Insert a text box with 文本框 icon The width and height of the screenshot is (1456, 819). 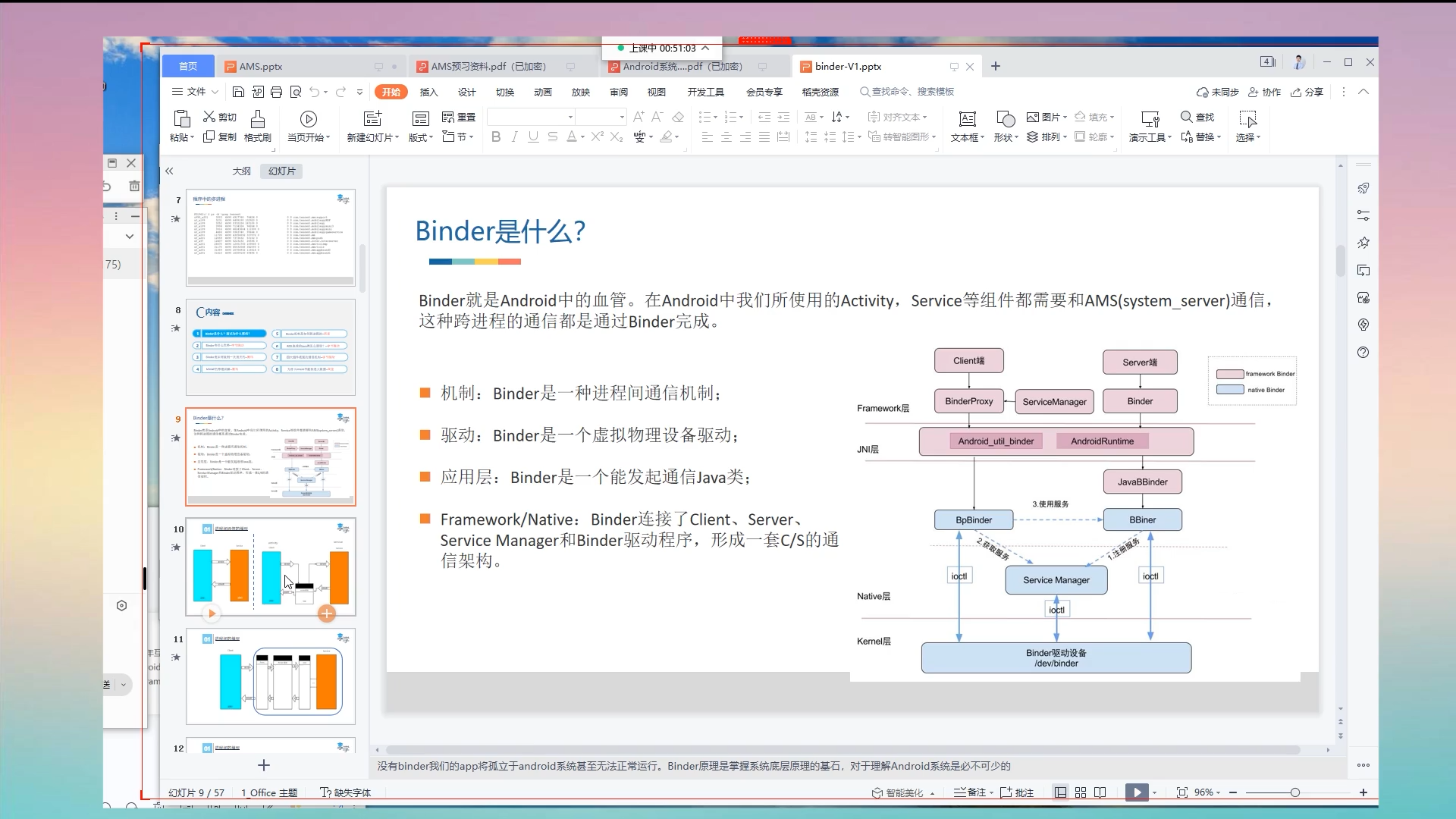pos(967,119)
